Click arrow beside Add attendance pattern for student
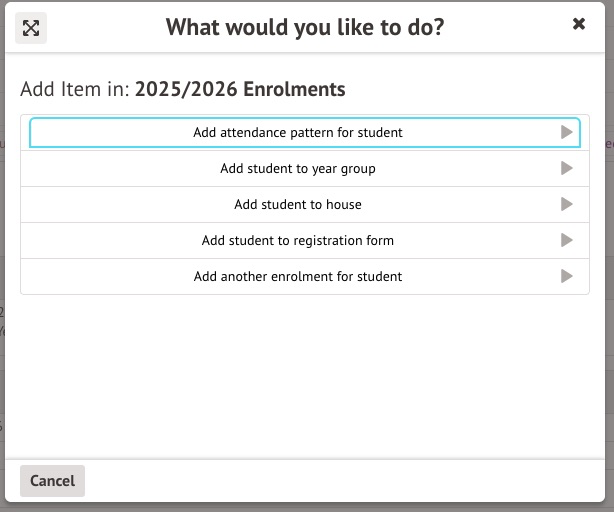 567,132
